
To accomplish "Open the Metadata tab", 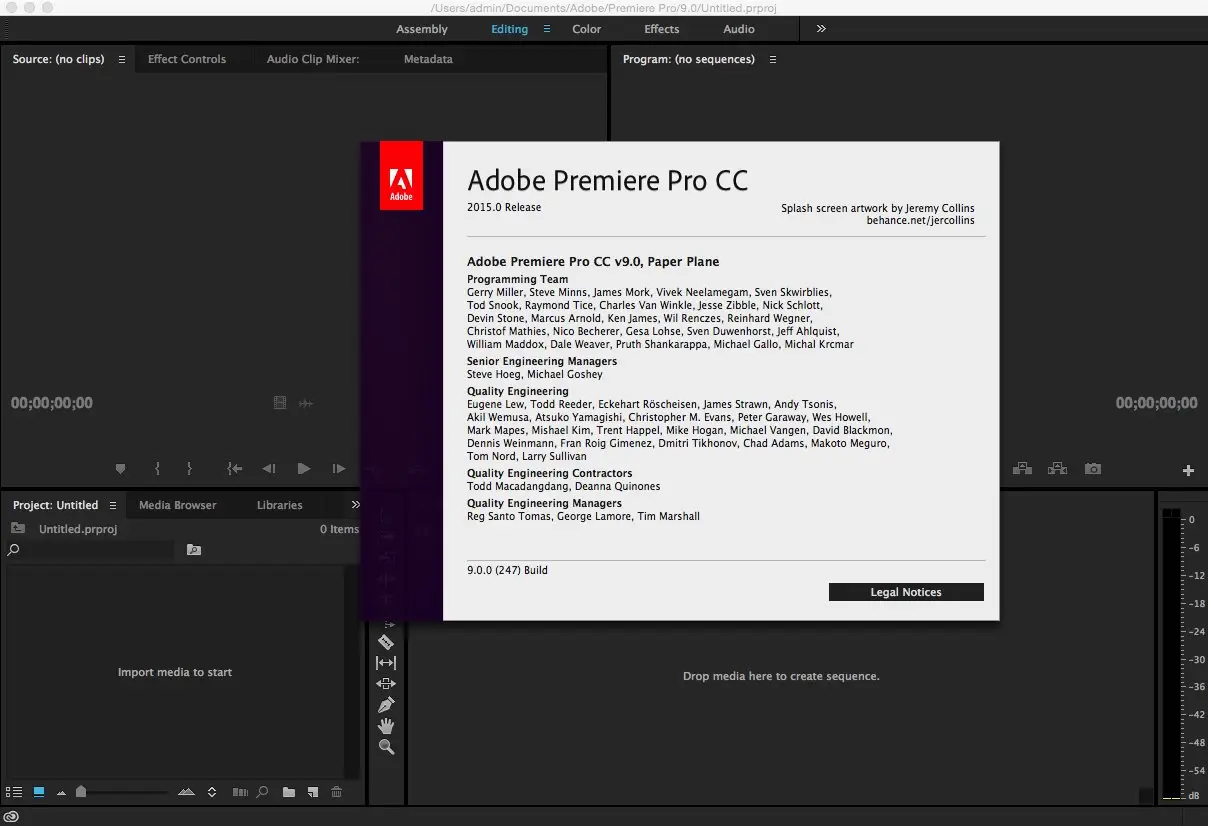I will pos(428,59).
